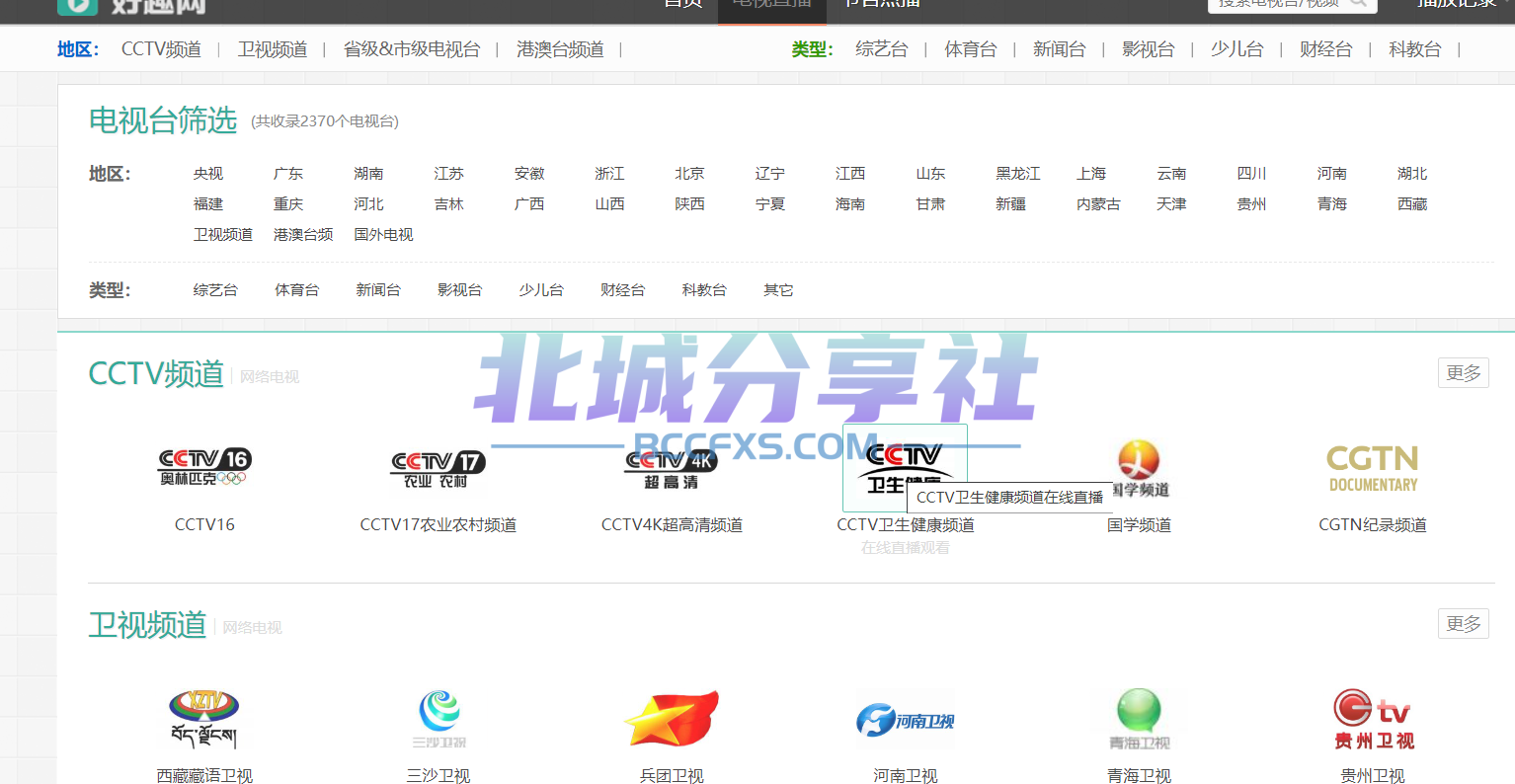The width and height of the screenshot is (1515, 784).
Task: Open the CCTV4K超高清频道 text link
Action: pos(672,525)
